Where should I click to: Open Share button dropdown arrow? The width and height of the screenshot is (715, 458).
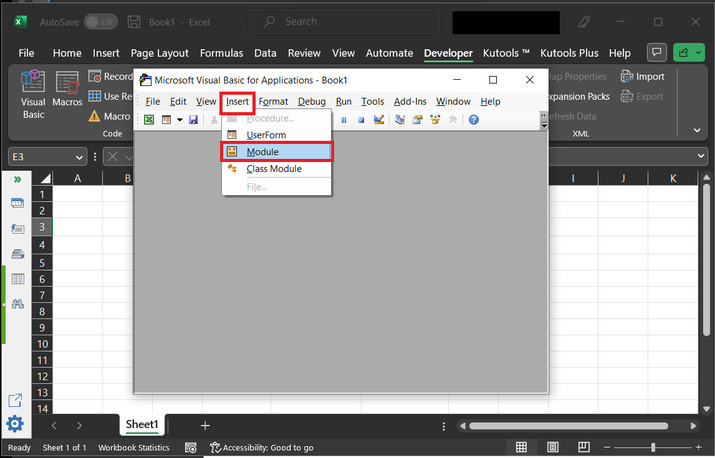pos(699,53)
